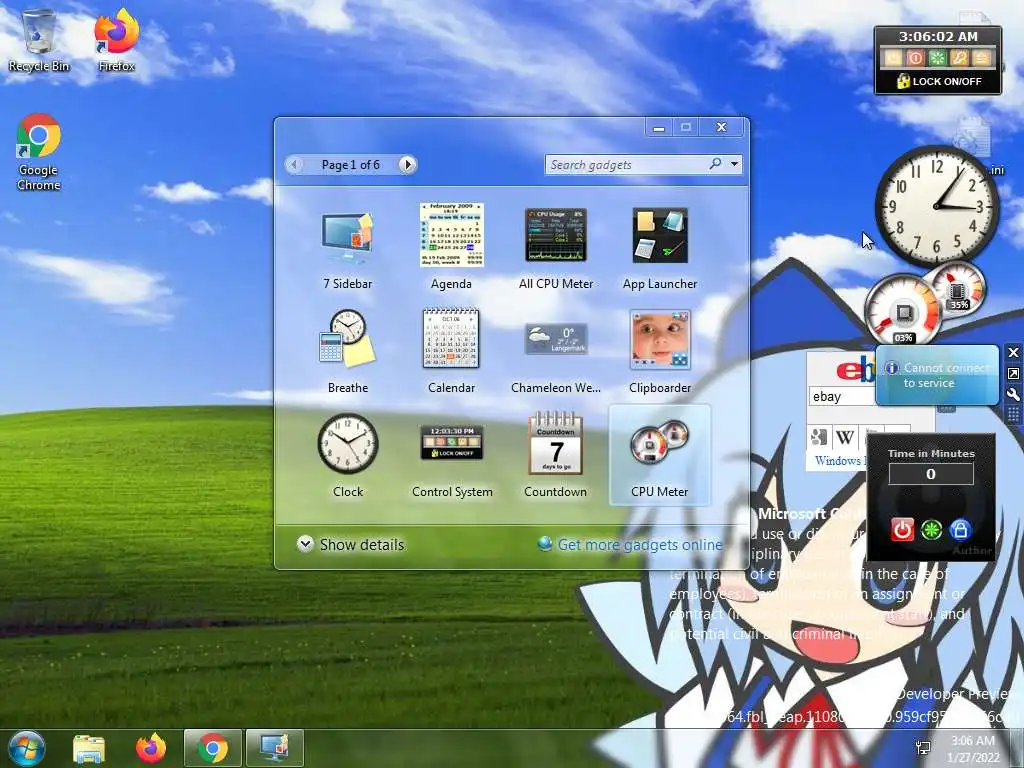This screenshot has height=768, width=1024.
Task: Select the Breathe gadget
Action: tap(347, 352)
